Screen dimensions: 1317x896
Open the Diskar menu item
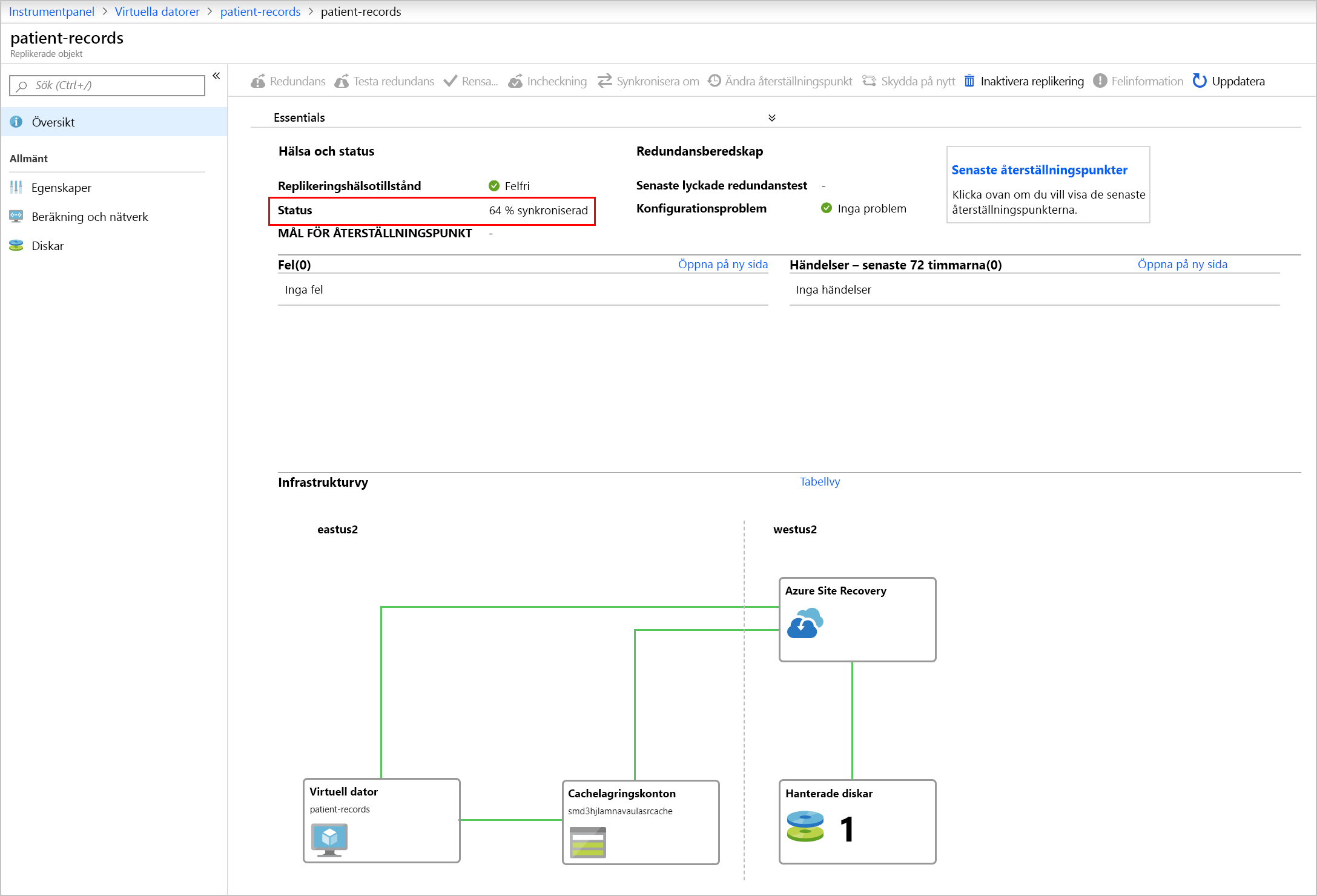click(x=114, y=245)
